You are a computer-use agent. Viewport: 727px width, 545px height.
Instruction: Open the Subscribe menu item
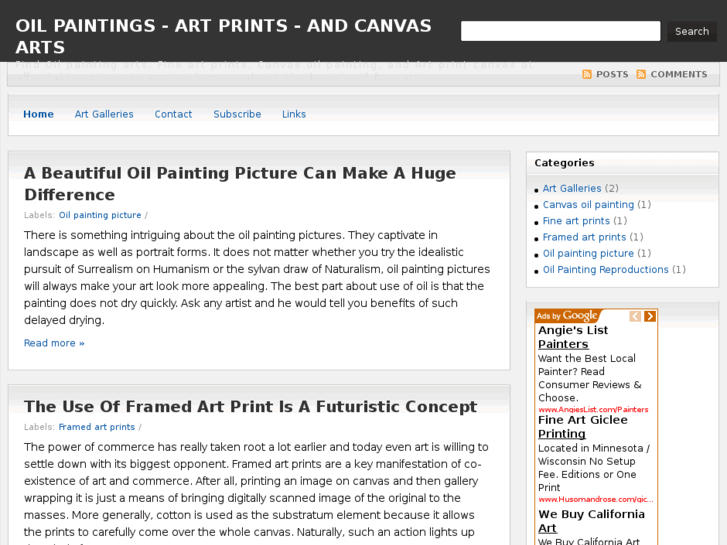click(x=237, y=114)
